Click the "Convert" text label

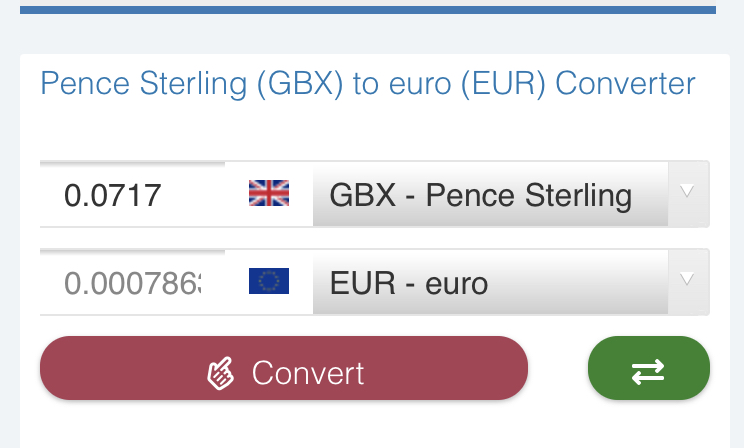pyautogui.click(x=308, y=373)
